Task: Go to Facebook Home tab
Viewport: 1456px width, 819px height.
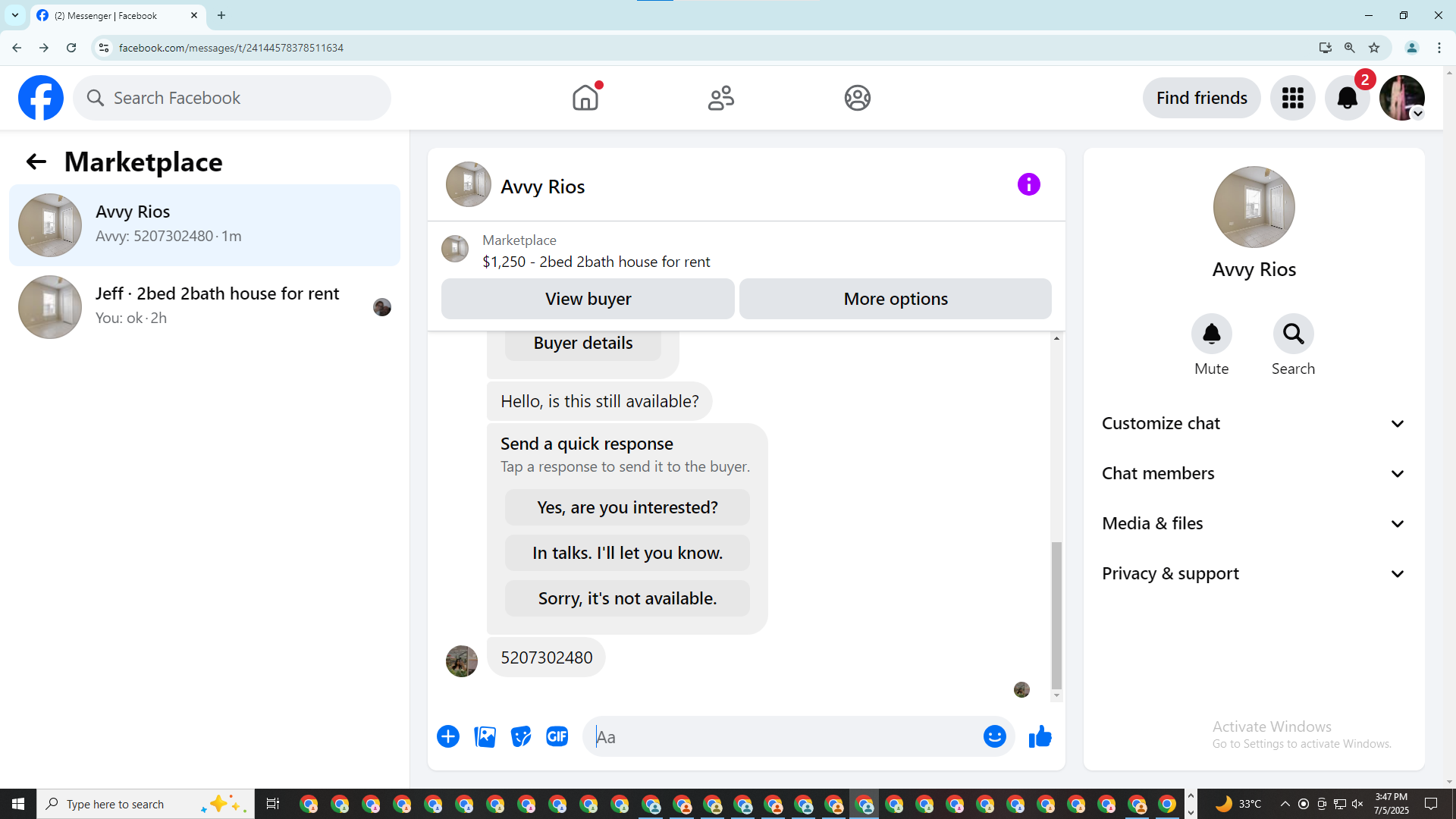Action: tap(585, 98)
